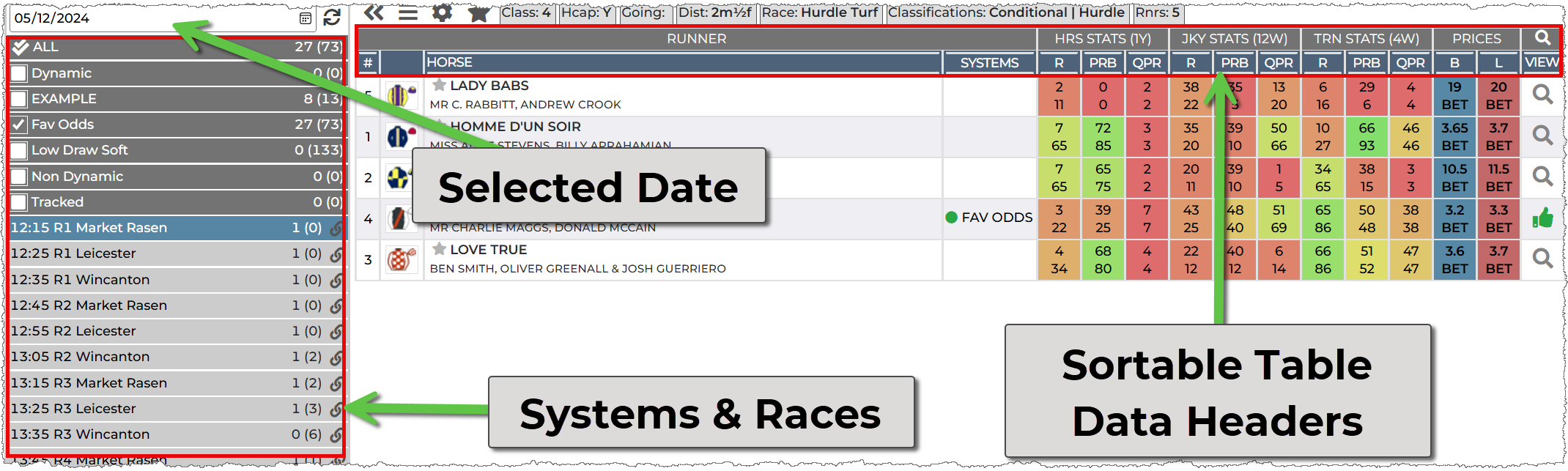View details magnifier for Lady Babs
This screenshot has height=471, width=1568.
1542,94
